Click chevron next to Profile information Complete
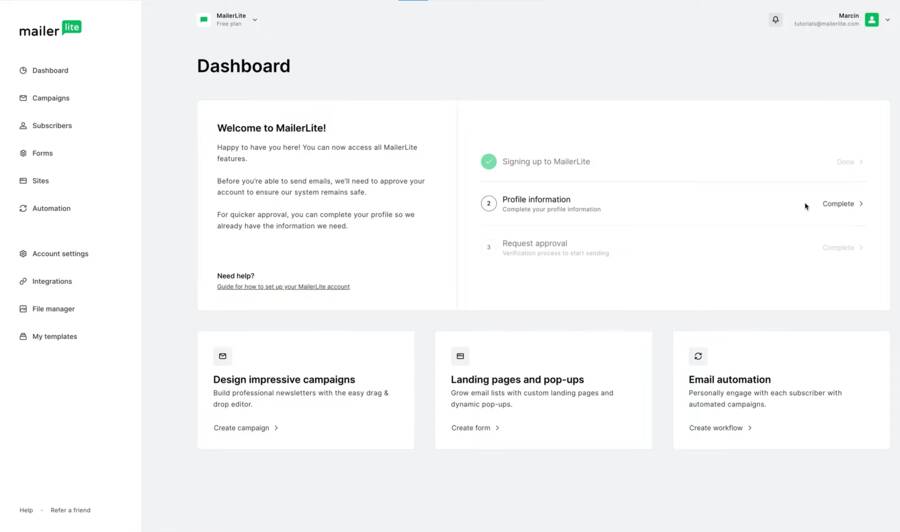The width and height of the screenshot is (900, 532). click(x=861, y=204)
